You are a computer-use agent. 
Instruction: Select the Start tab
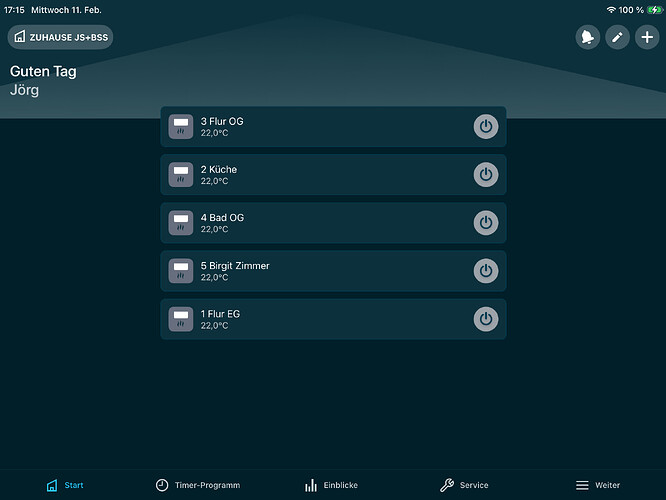pos(65,485)
